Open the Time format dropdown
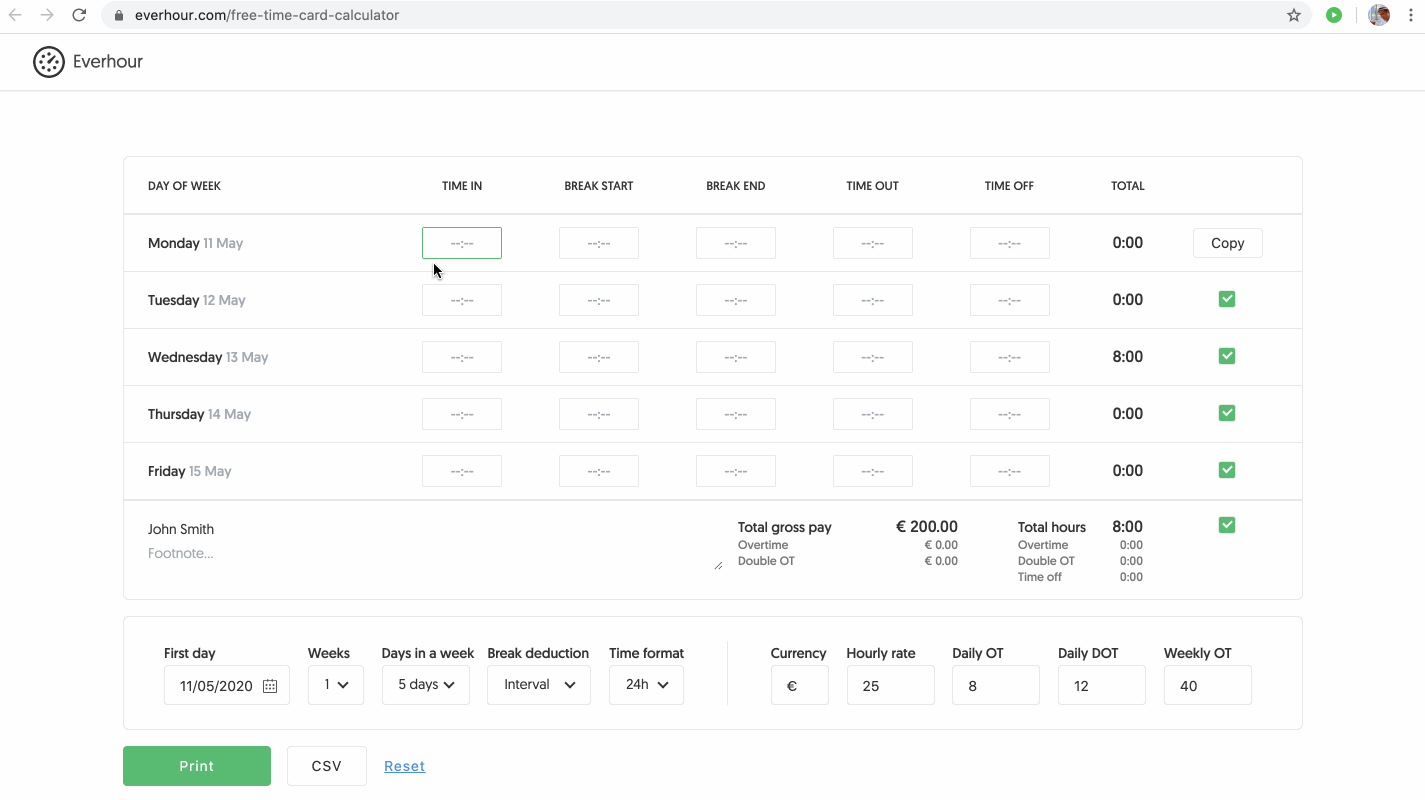This screenshot has width=1425, height=800. coord(646,685)
